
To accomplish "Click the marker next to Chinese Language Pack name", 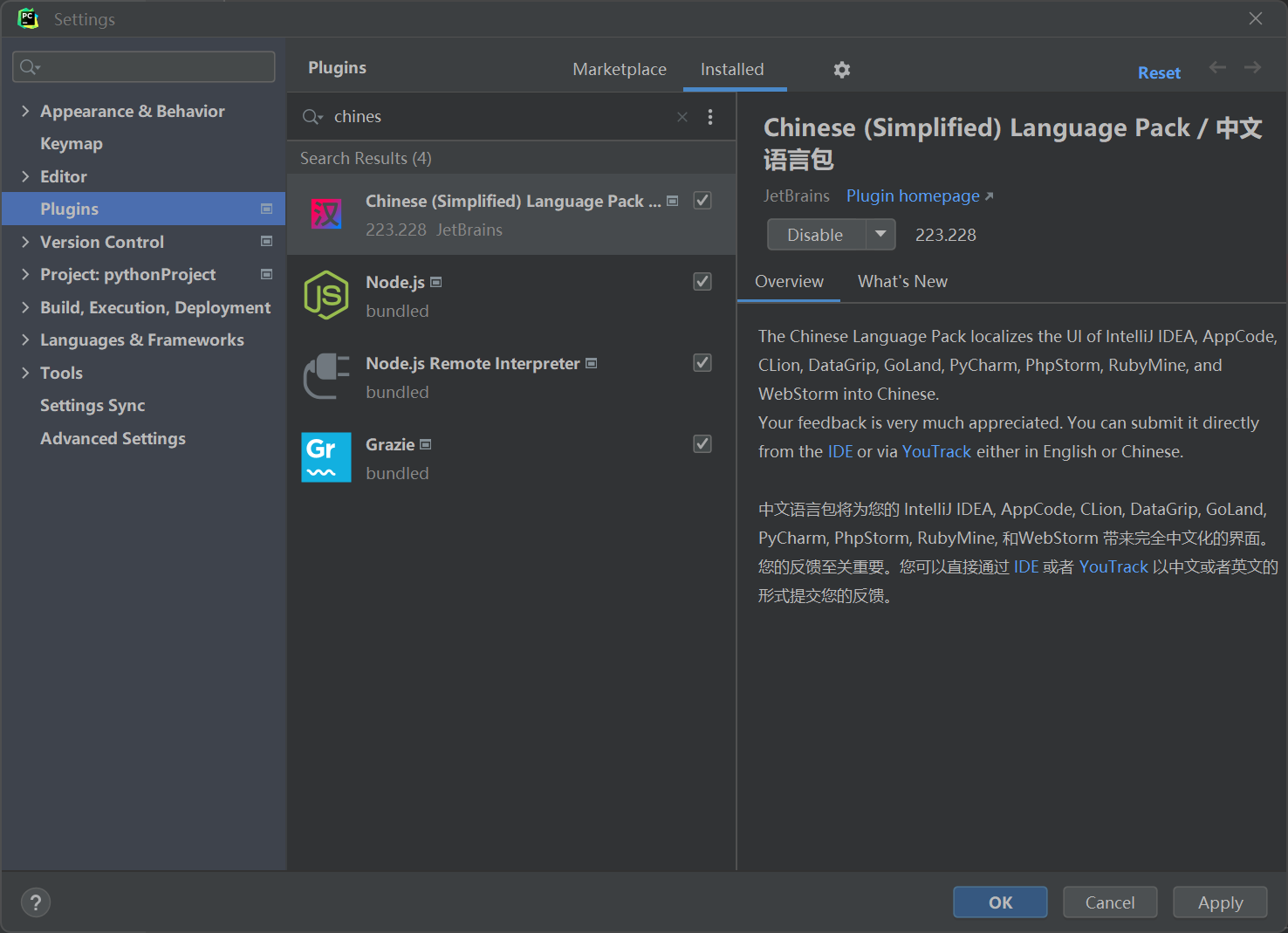I will 673,201.
